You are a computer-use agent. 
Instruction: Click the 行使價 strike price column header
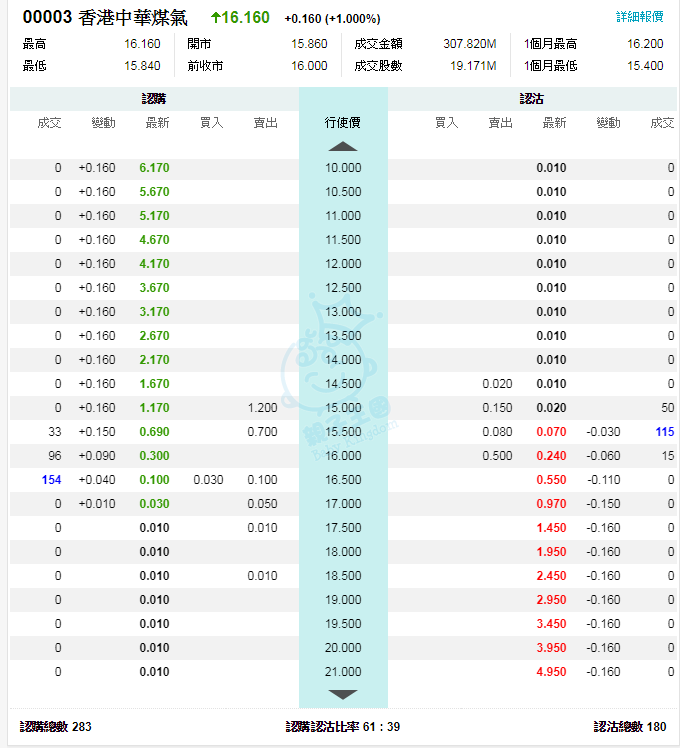click(x=343, y=123)
